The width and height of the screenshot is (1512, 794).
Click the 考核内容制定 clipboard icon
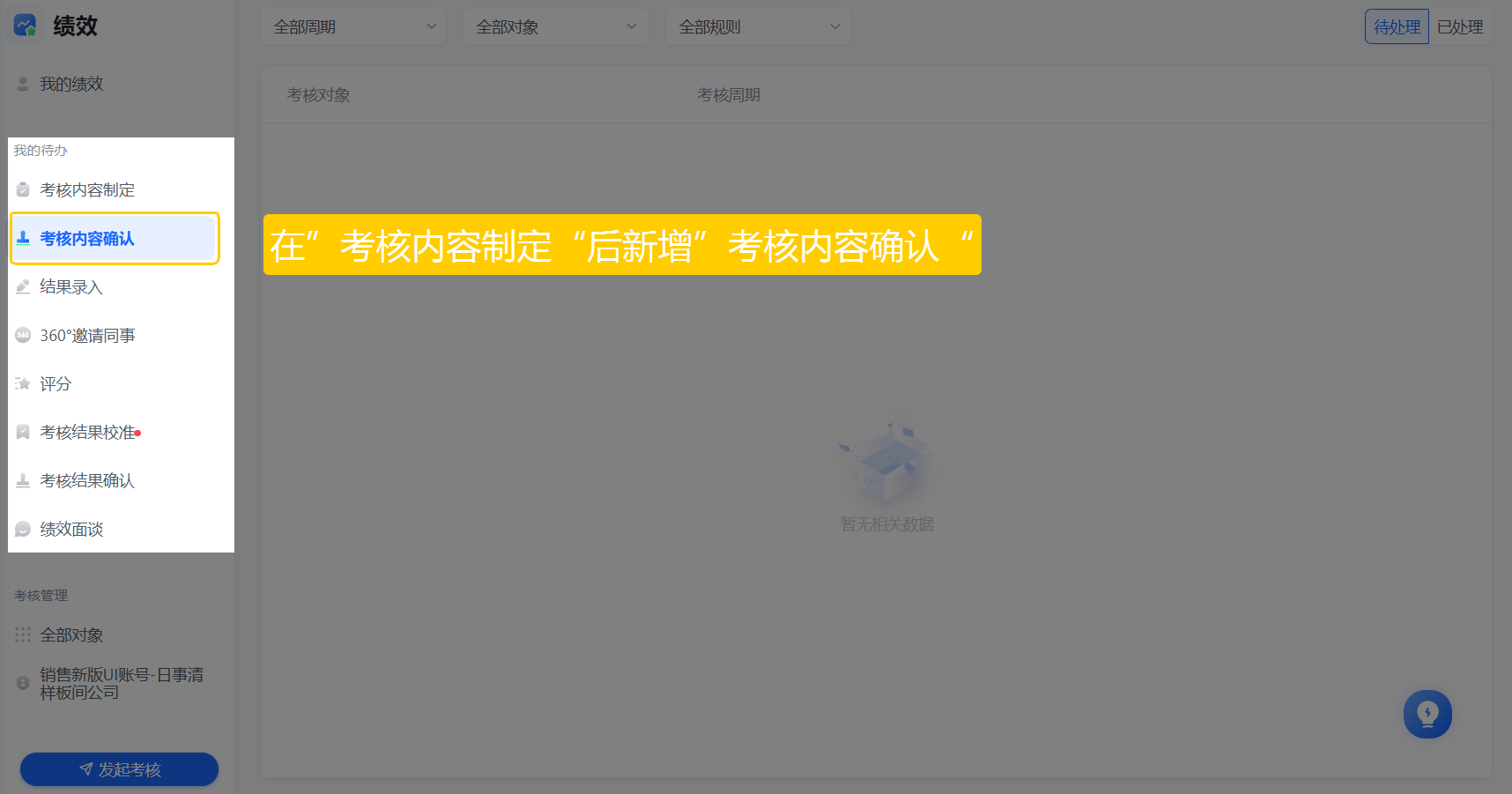point(23,189)
